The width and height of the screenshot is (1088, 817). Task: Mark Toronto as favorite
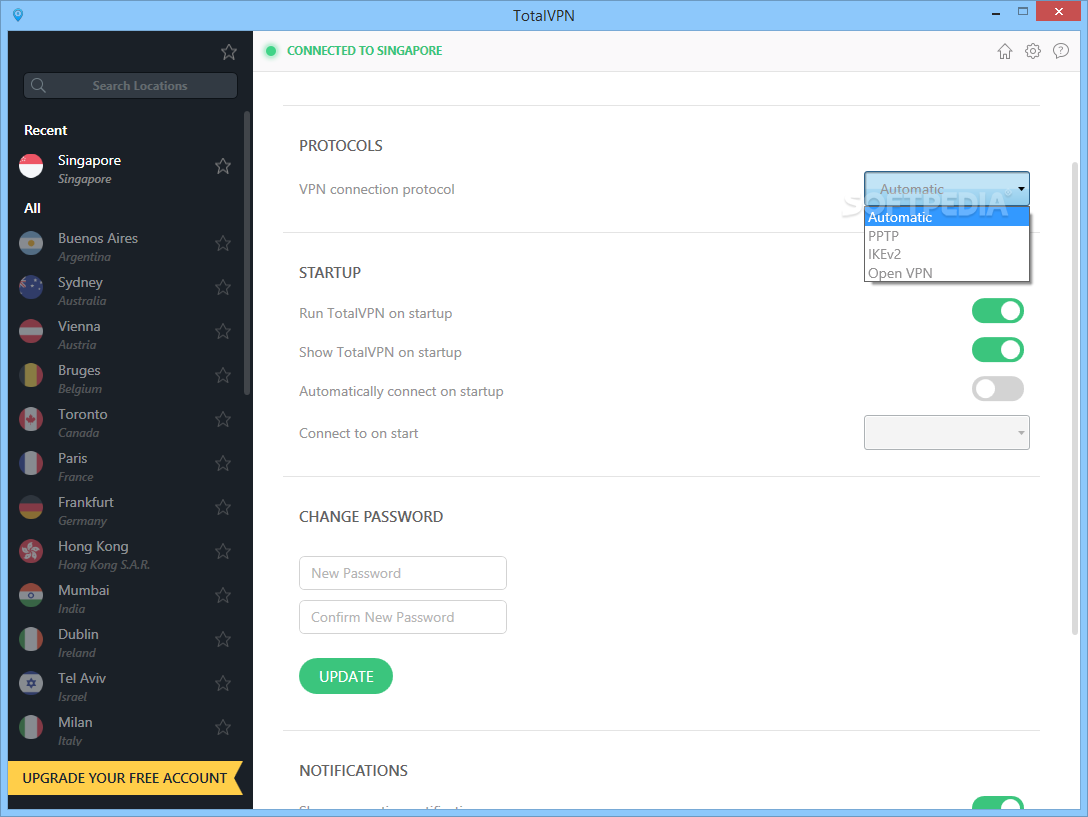click(223, 419)
